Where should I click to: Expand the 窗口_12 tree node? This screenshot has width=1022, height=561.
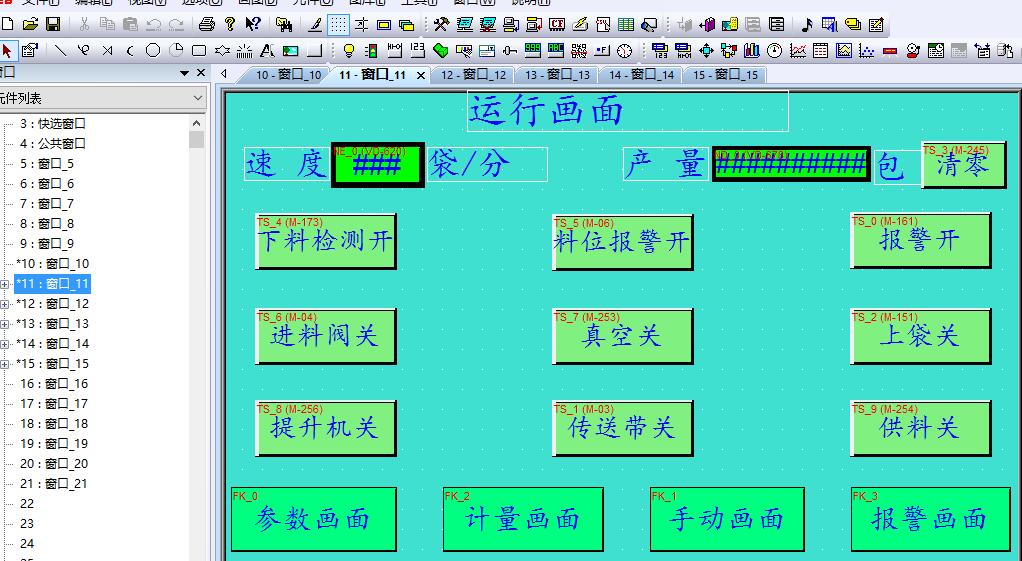pyautogui.click(x=5, y=304)
